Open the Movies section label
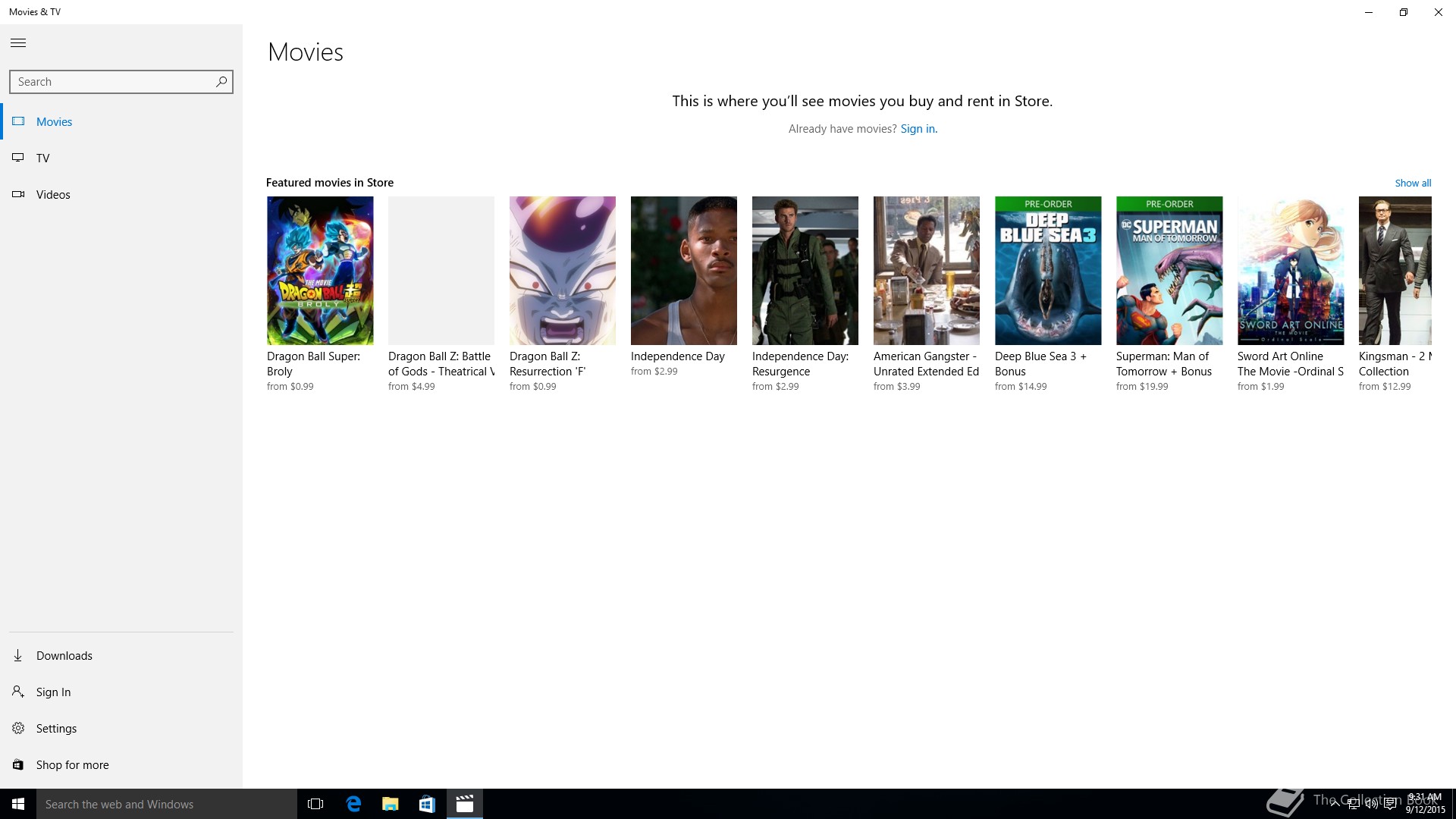 54,121
